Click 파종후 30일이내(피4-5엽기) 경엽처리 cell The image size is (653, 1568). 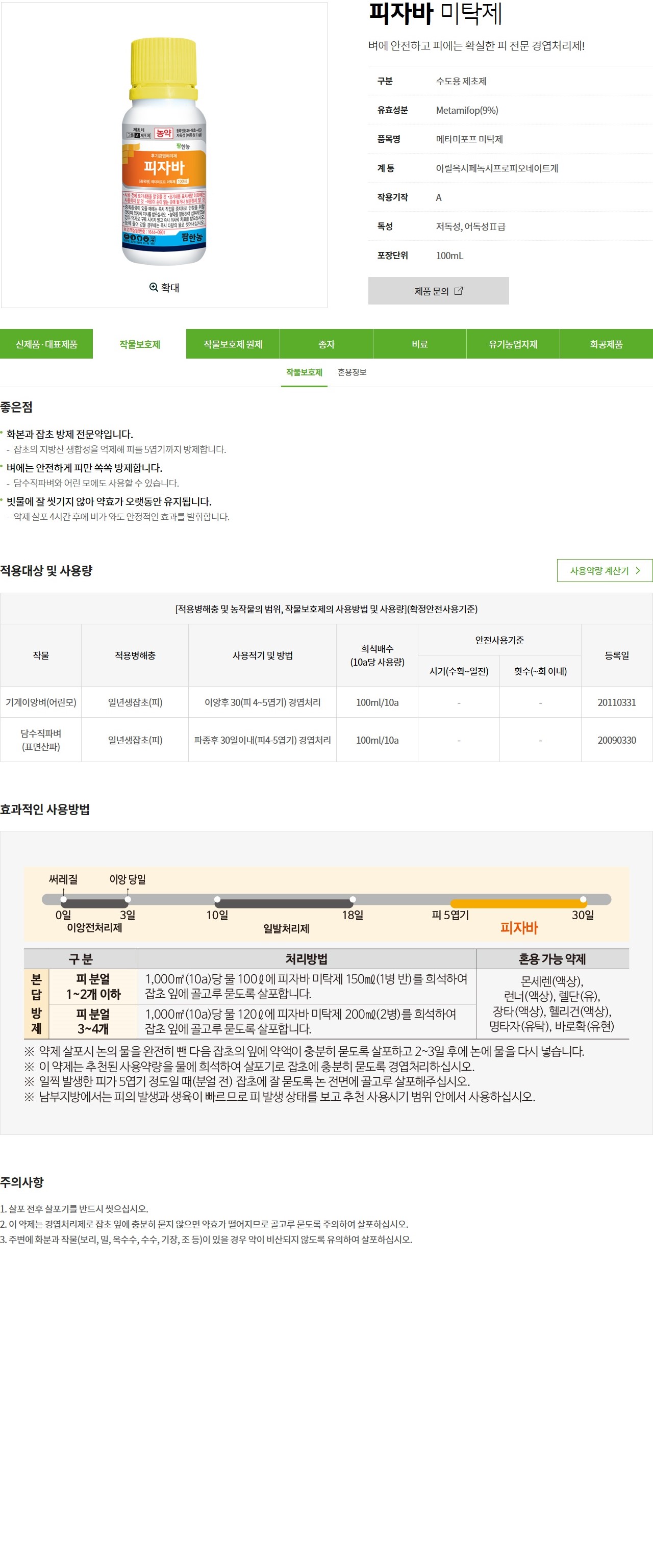click(x=262, y=740)
